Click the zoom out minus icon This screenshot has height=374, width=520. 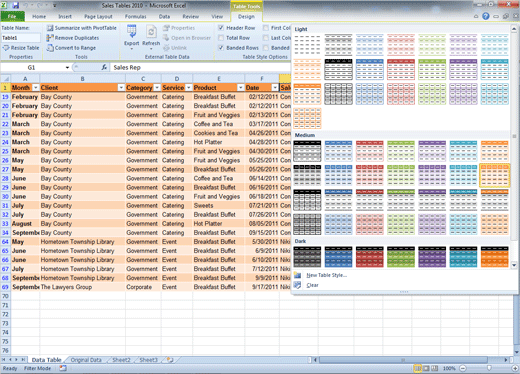coord(463,368)
